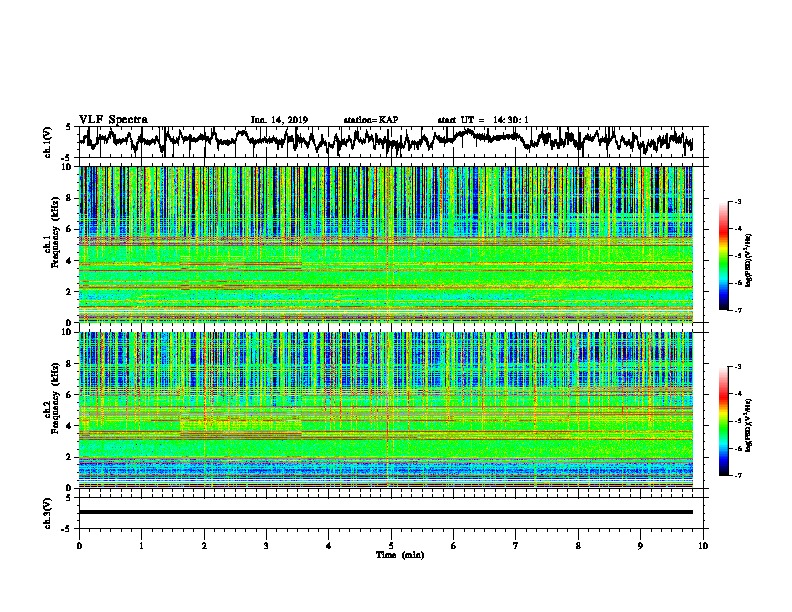Click the ch.1 colorbar log(PSD) unit label
This screenshot has height=612, width=792.
pos(749,261)
